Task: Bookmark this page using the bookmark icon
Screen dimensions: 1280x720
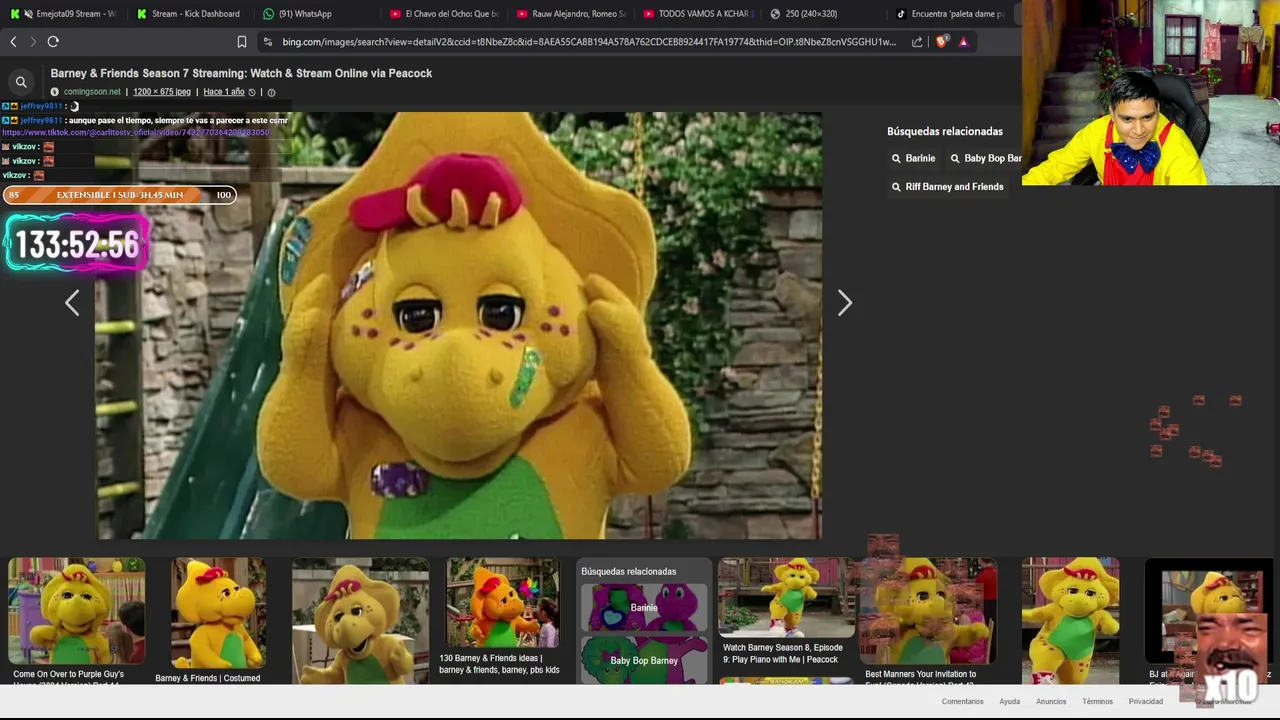Action: click(242, 42)
